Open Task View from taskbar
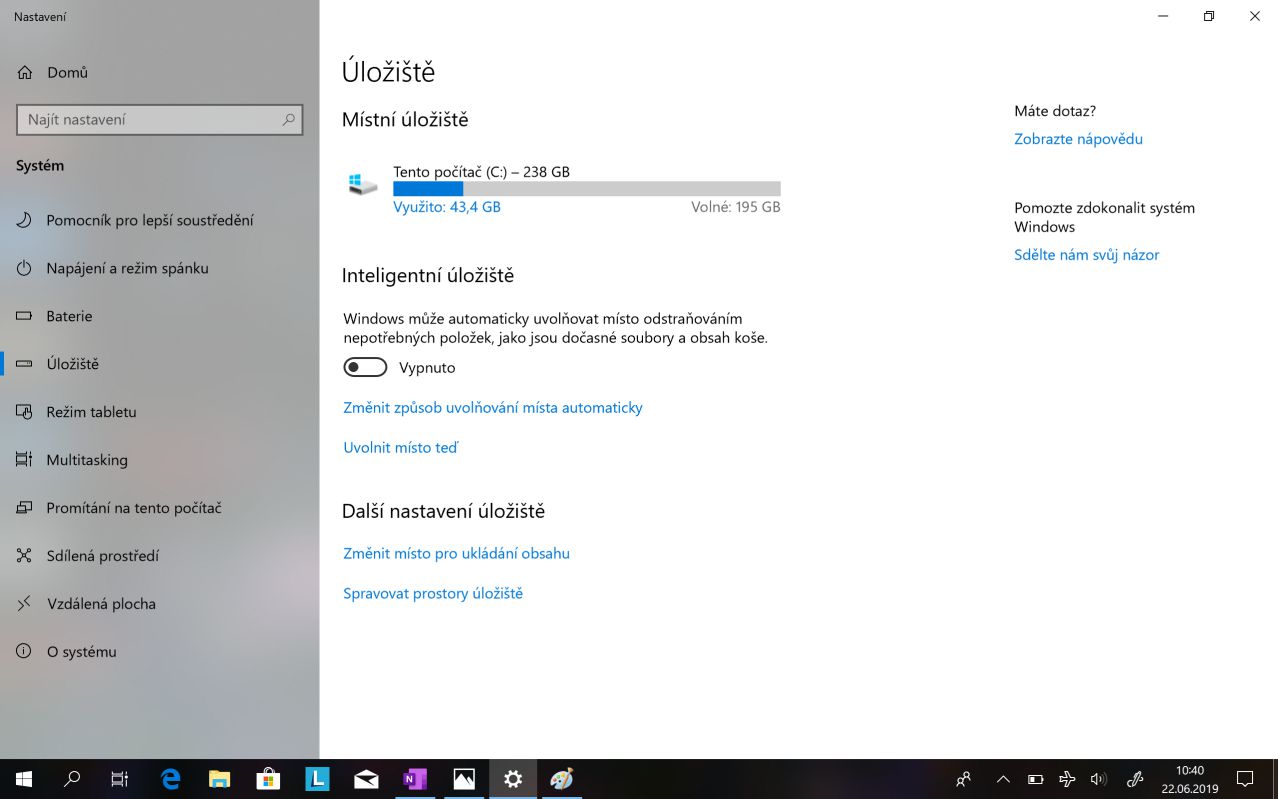 coord(120,779)
